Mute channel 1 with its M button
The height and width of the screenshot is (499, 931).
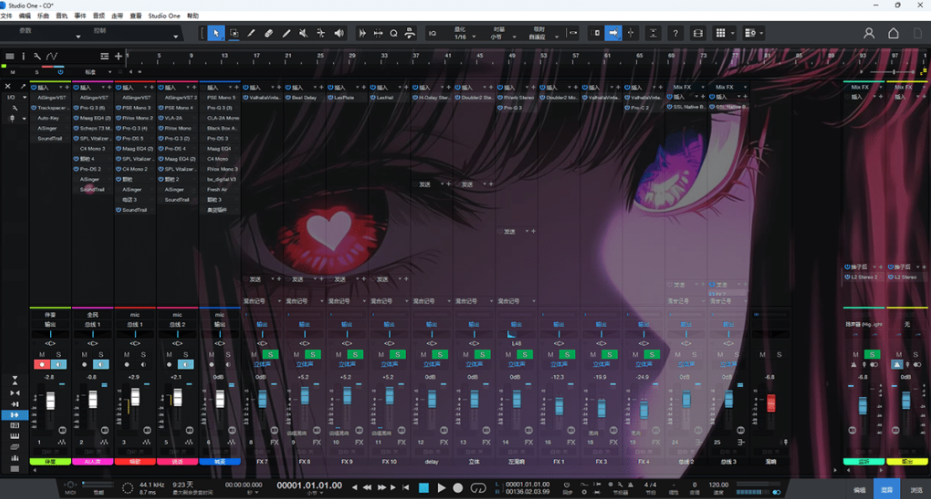coord(42,355)
